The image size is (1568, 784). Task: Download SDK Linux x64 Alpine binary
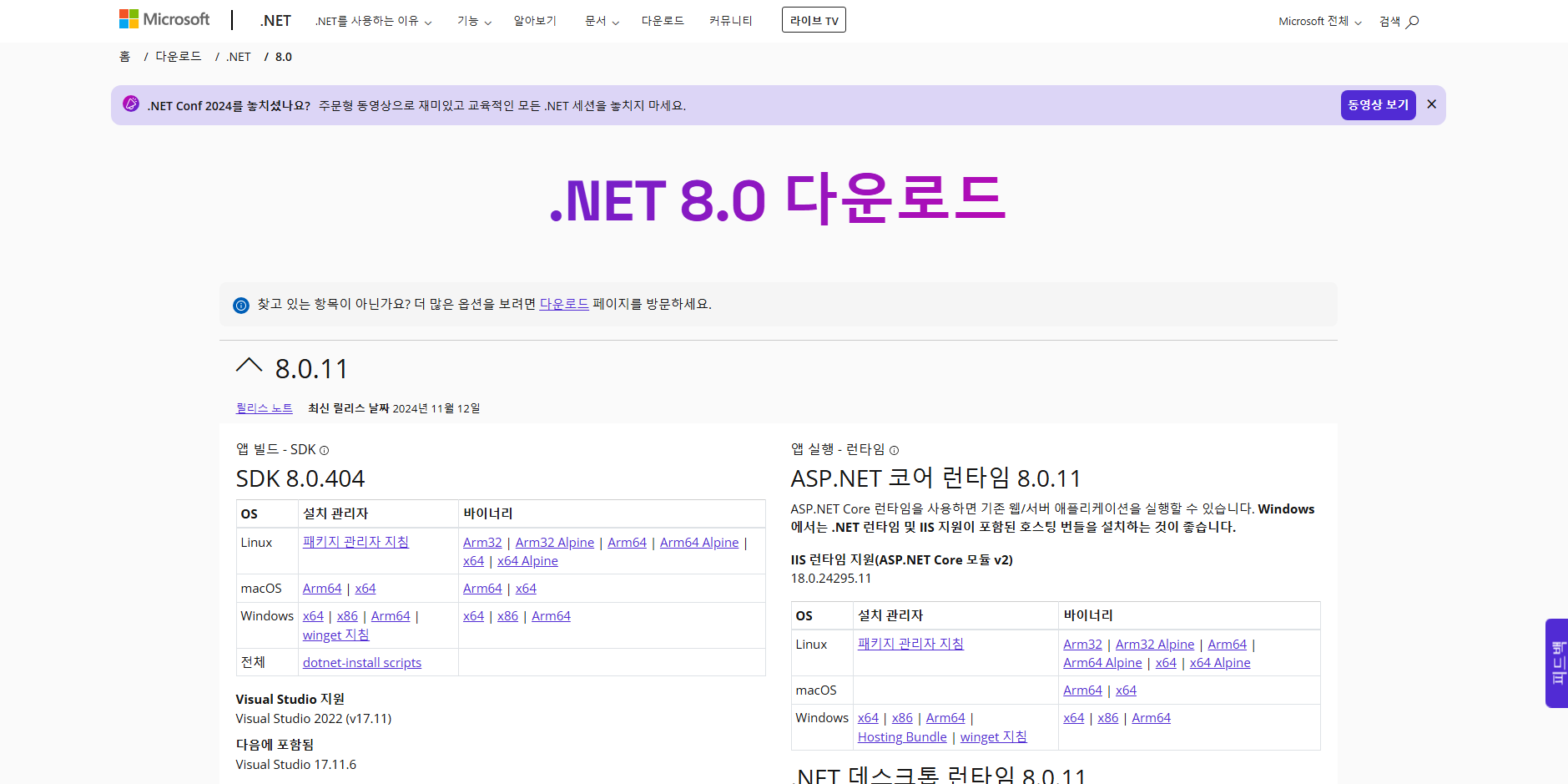click(527, 561)
